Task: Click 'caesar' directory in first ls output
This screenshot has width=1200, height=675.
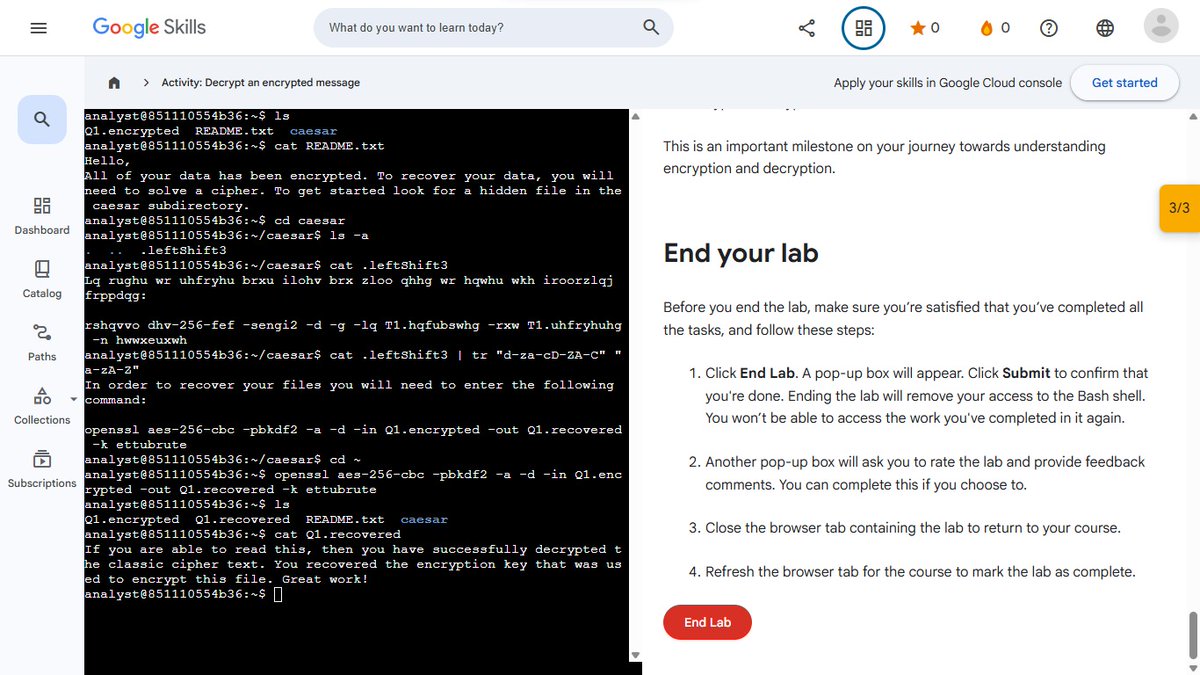Action: (x=313, y=131)
